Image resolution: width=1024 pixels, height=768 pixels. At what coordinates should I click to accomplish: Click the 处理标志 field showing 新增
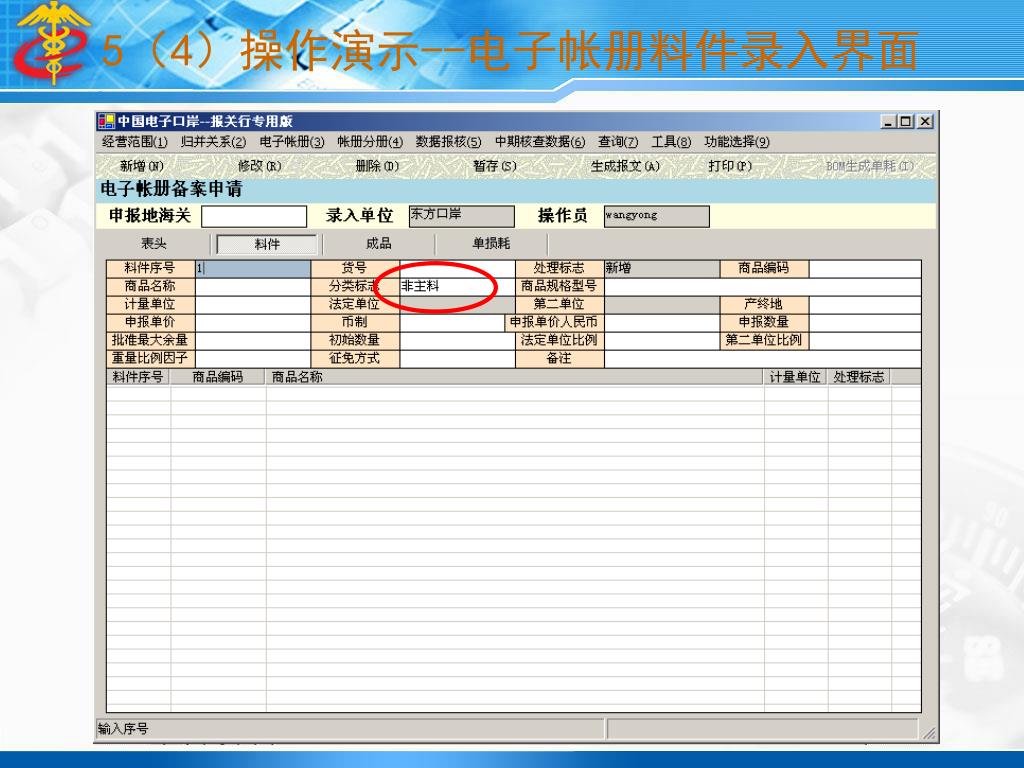(x=662, y=268)
